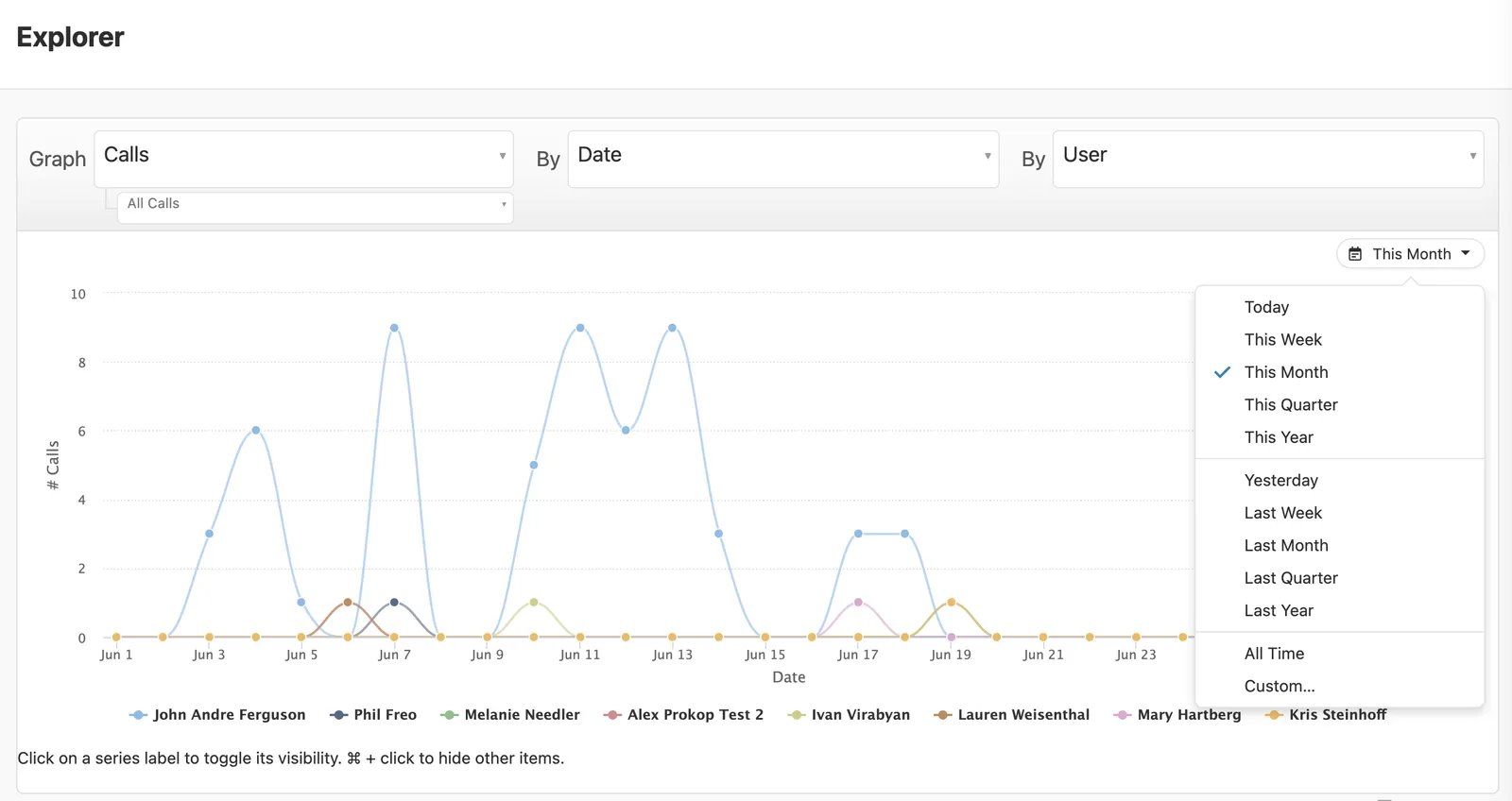The height and width of the screenshot is (801, 1512).
Task: Select All Time date range
Action: (x=1340, y=654)
